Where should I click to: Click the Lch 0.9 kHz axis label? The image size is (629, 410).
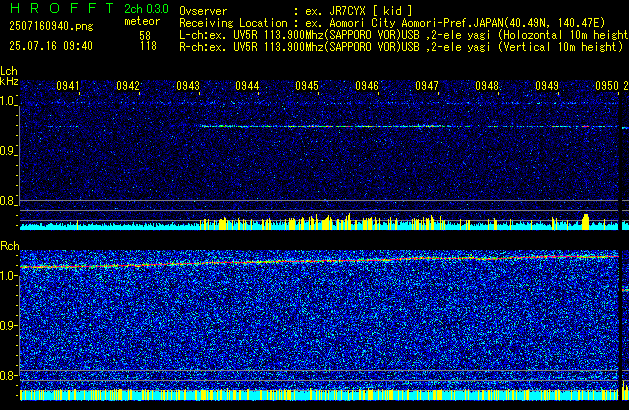click(x=8, y=151)
